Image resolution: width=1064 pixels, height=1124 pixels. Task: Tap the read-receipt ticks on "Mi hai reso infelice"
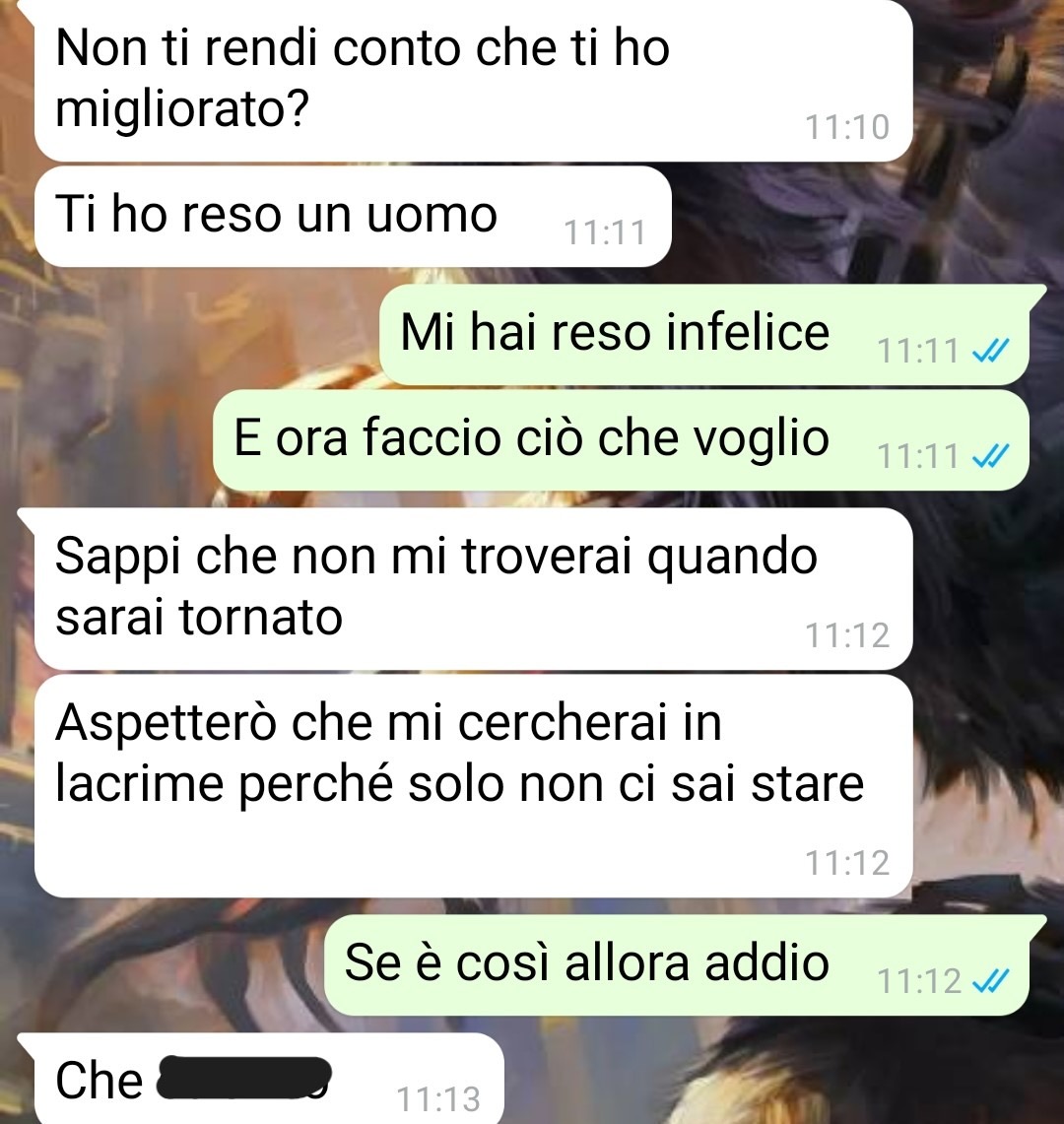990,351
